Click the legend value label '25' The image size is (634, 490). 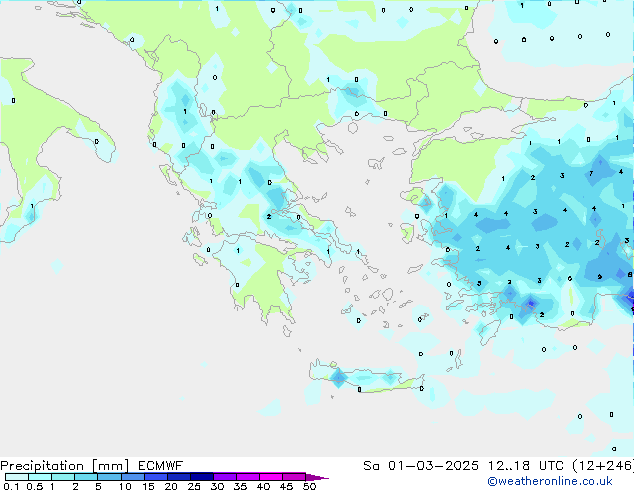194,486
